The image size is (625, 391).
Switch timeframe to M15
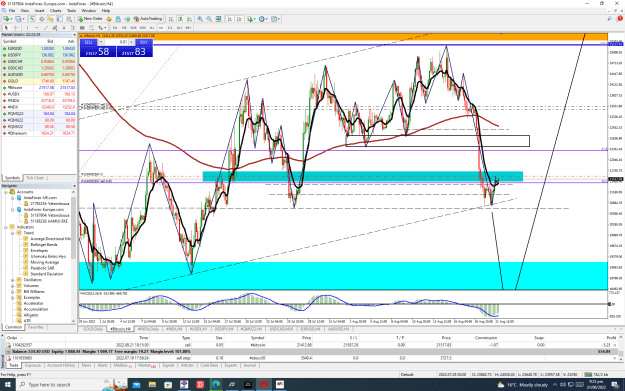point(134,28)
